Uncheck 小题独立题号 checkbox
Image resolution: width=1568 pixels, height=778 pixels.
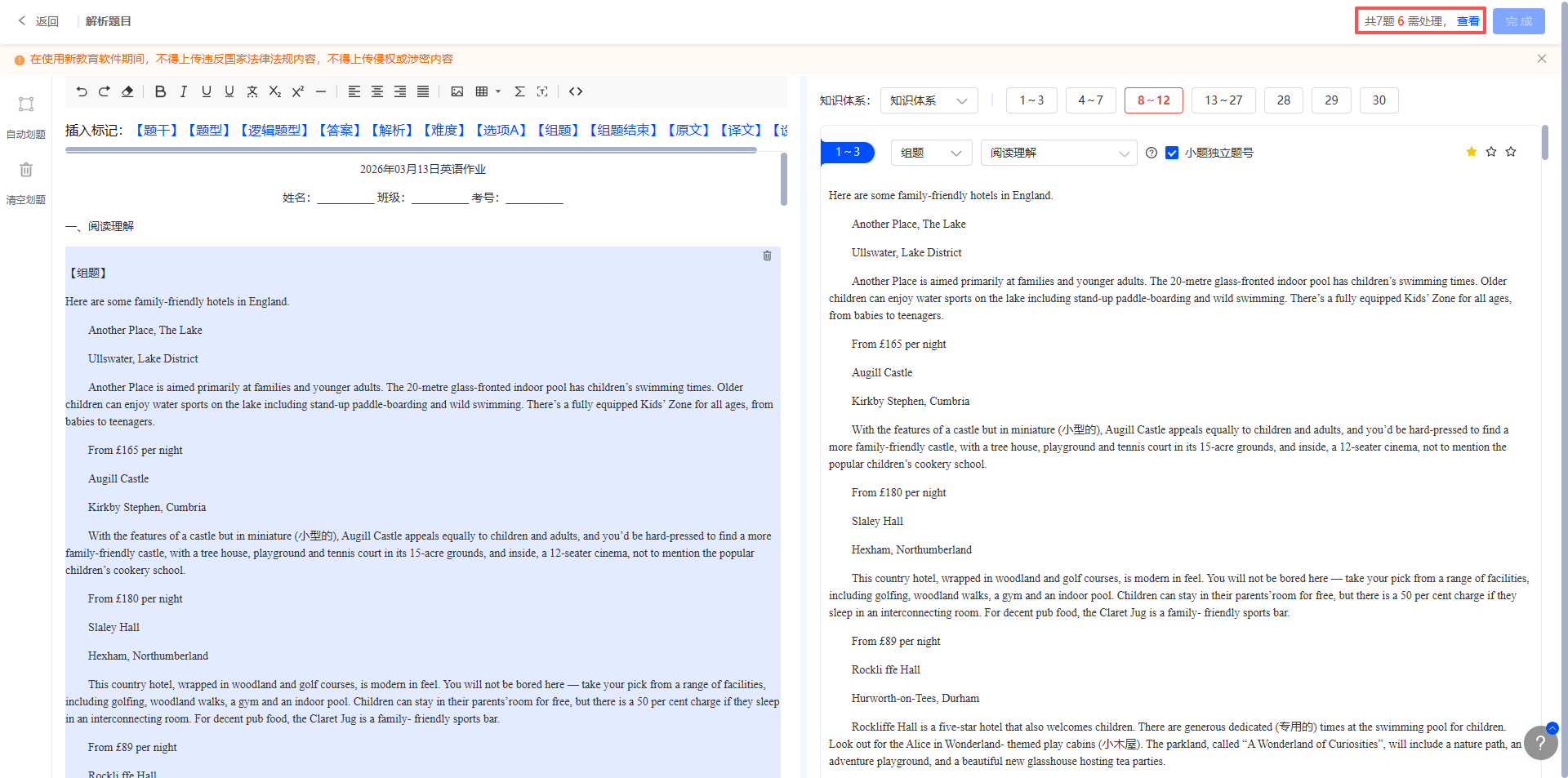coord(1172,153)
